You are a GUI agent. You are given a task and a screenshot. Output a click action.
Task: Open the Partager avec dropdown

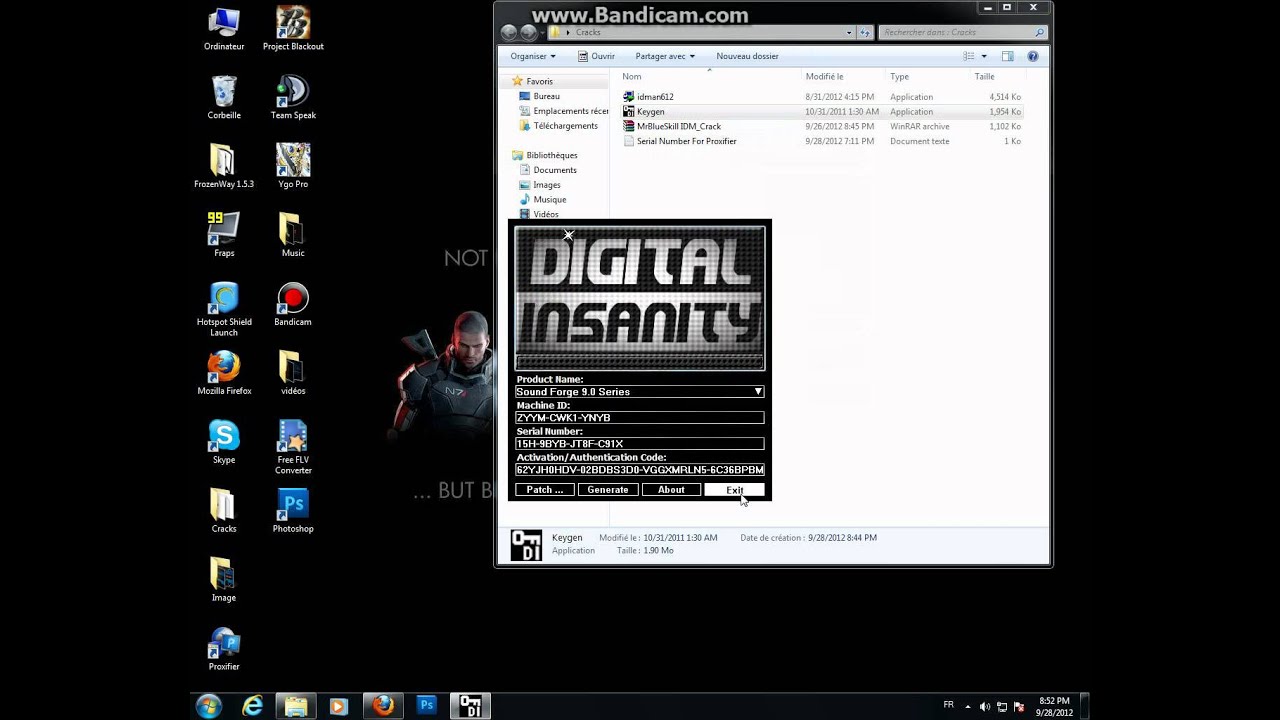pyautogui.click(x=665, y=56)
